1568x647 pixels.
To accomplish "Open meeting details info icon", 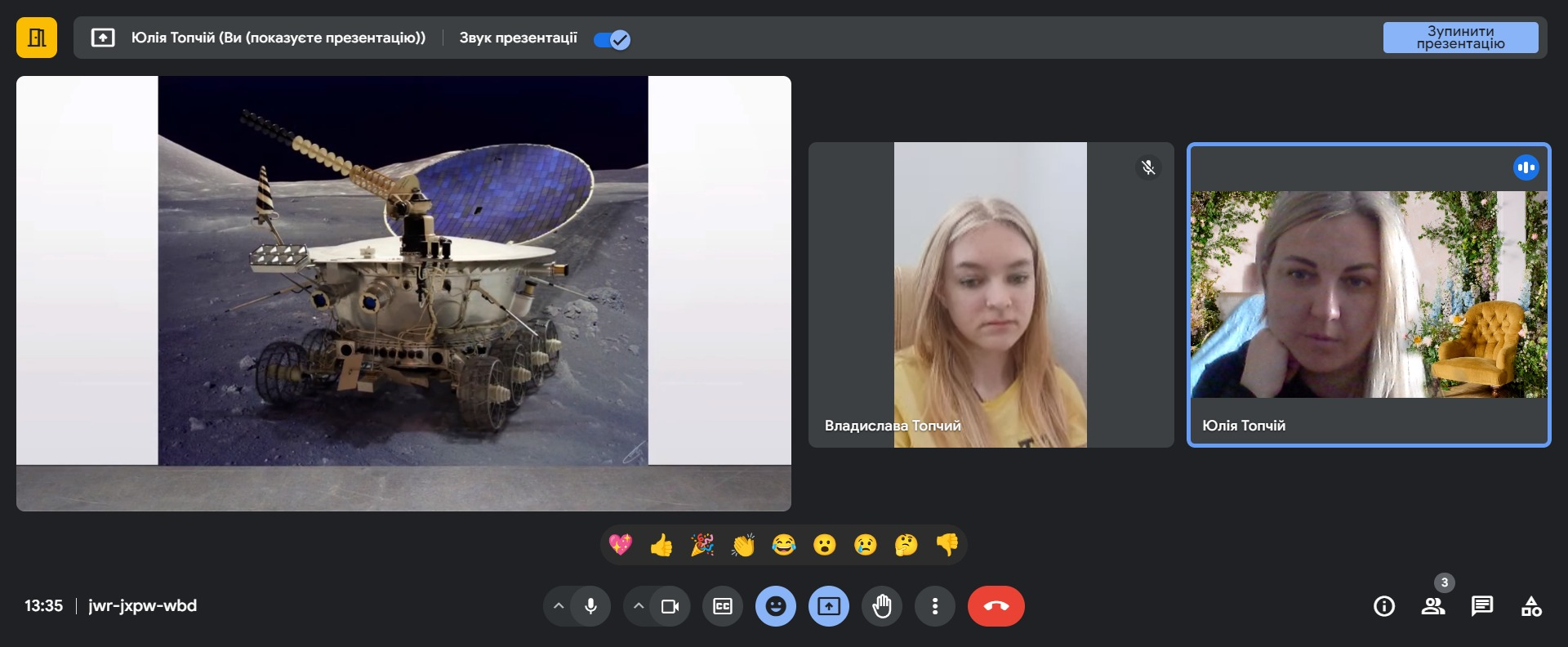I will click(1384, 606).
